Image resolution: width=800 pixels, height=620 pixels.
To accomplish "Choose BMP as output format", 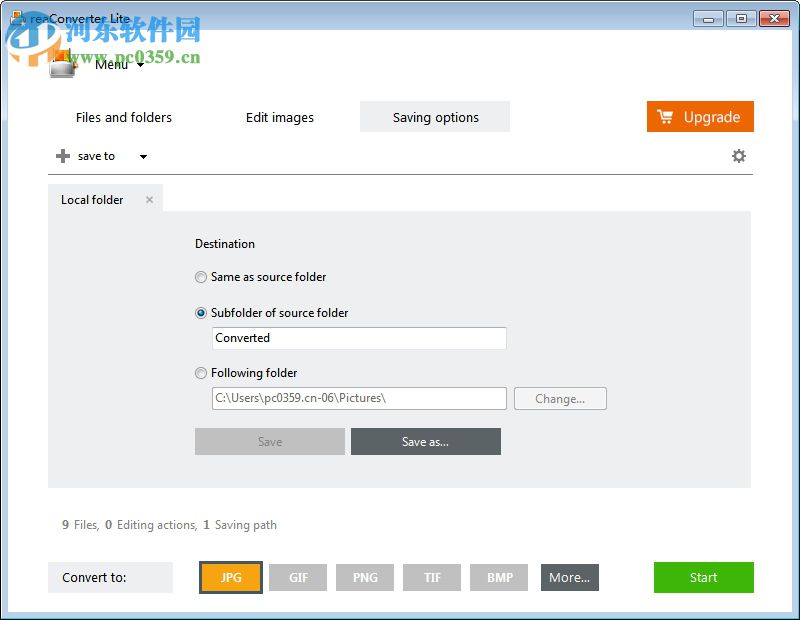I will [499, 577].
